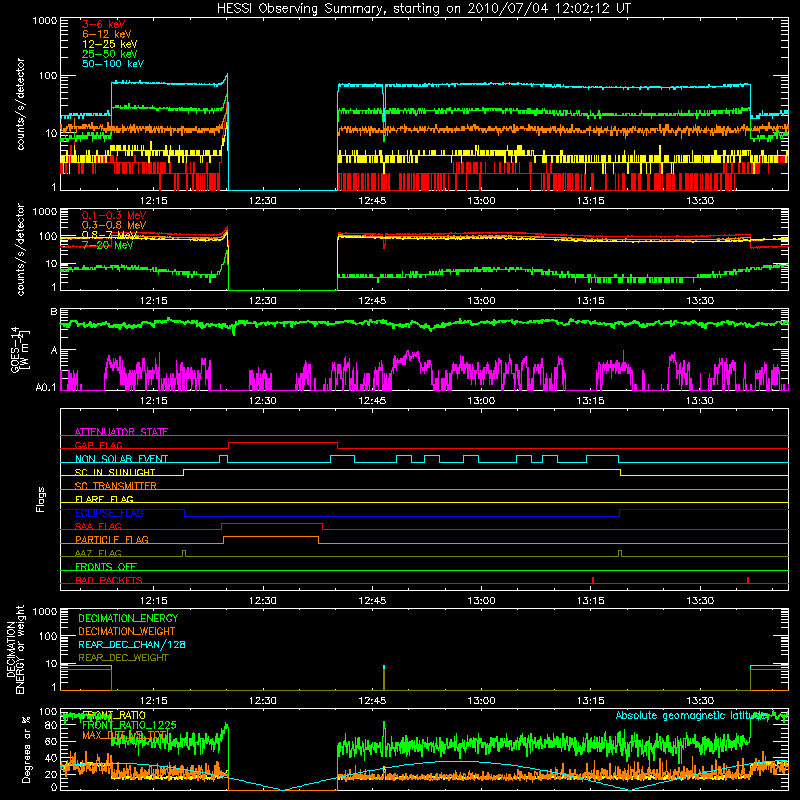Select the '3-6 keV' legend label
Image resolution: width=800 pixels, height=800 pixels.
pos(104,24)
